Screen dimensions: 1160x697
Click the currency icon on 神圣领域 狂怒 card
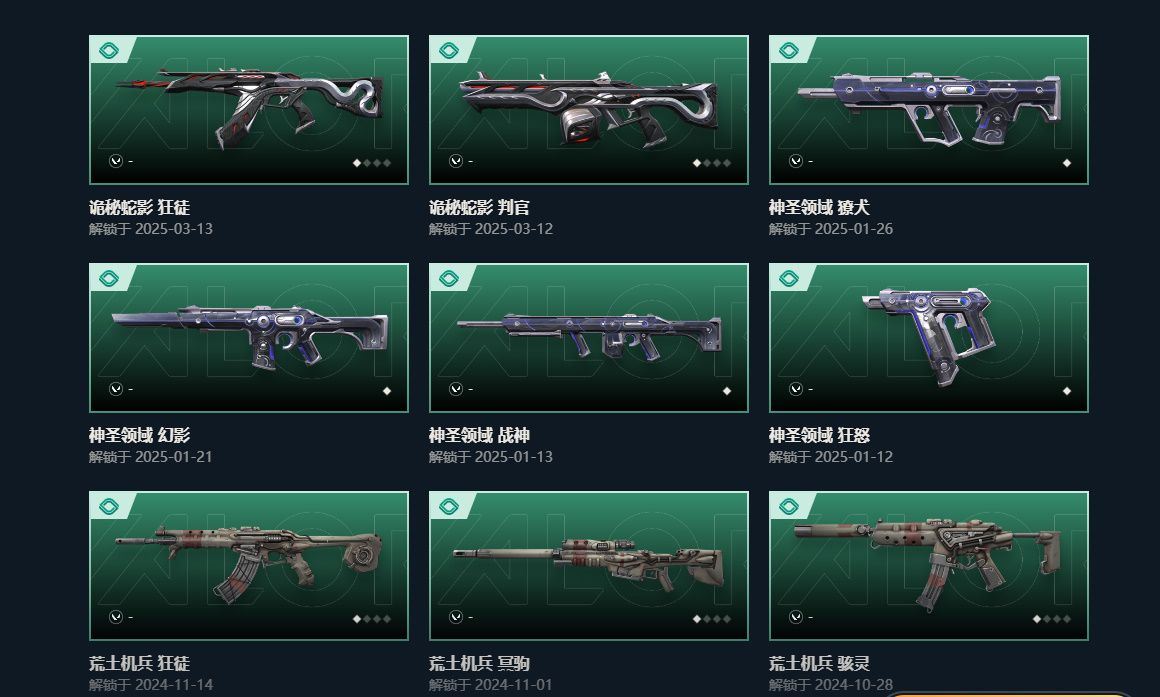coord(796,389)
